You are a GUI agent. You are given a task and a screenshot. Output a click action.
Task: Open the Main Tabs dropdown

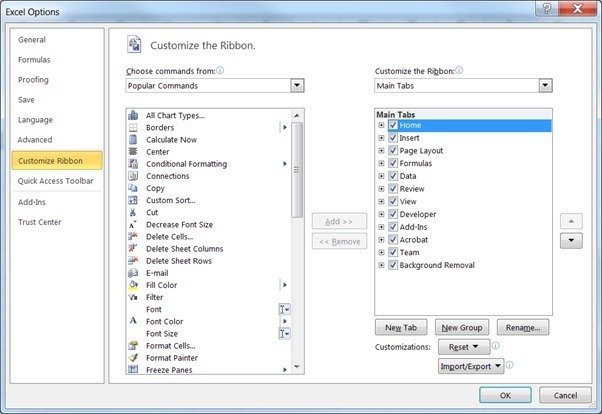coord(545,85)
